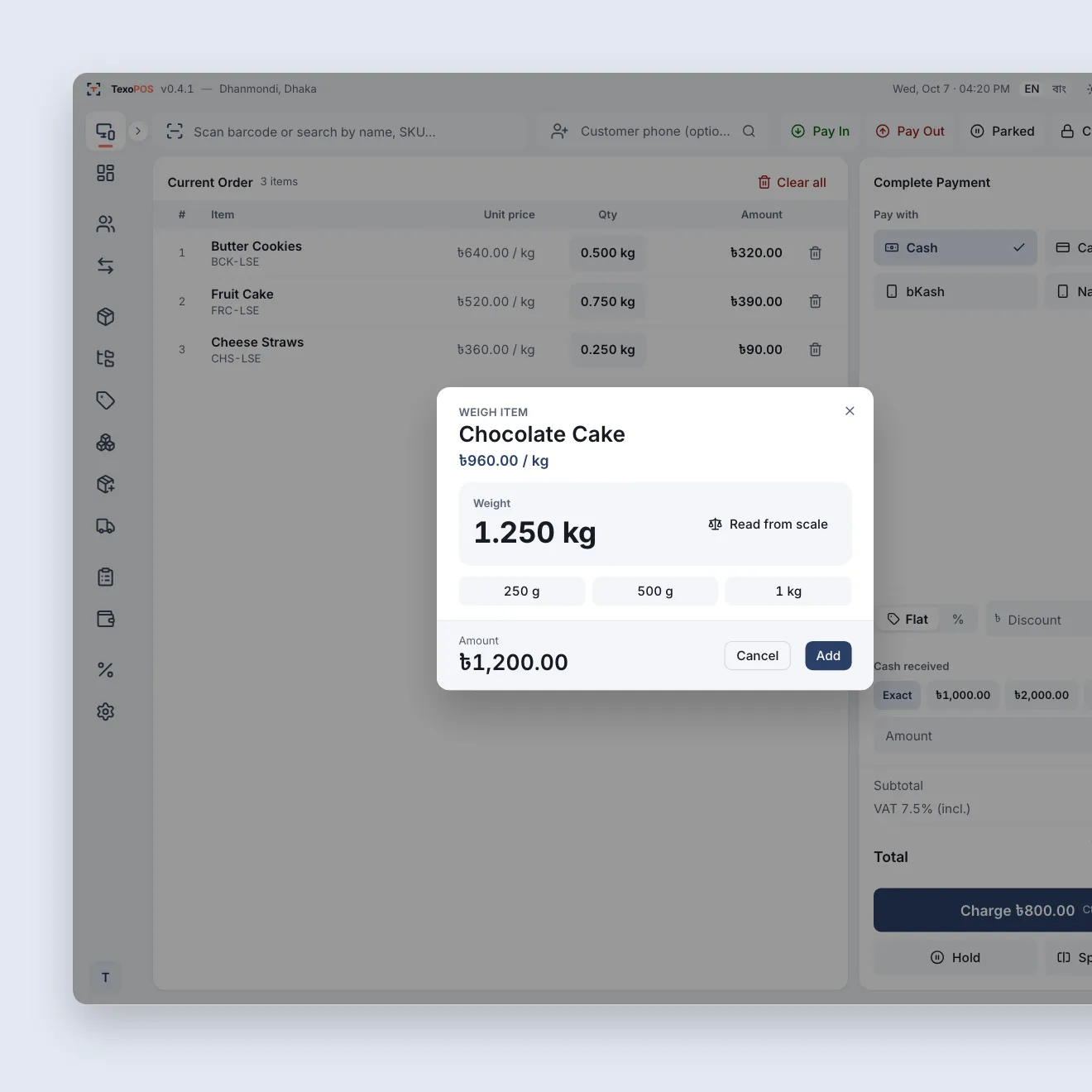The width and height of the screenshot is (1092, 1092).
Task: Add Chocolate Cake to the order
Action: [828, 656]
